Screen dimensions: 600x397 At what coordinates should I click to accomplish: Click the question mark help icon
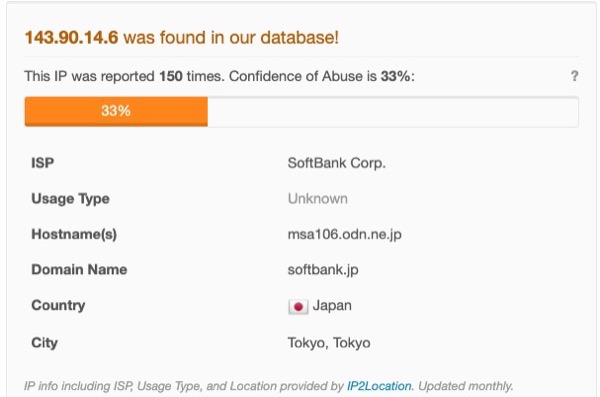pos(574,76)
